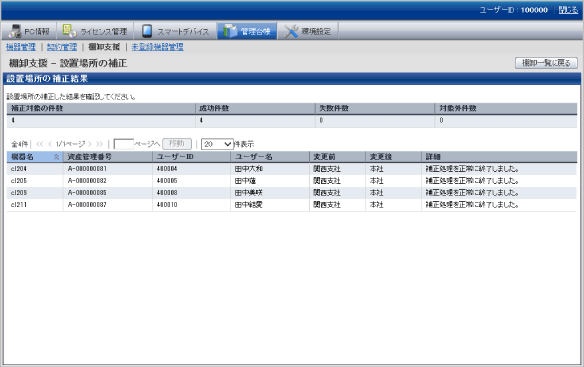Click 関西支社 in the cl204 row
This screenshot has height=367, width=584.
(327, 169)
